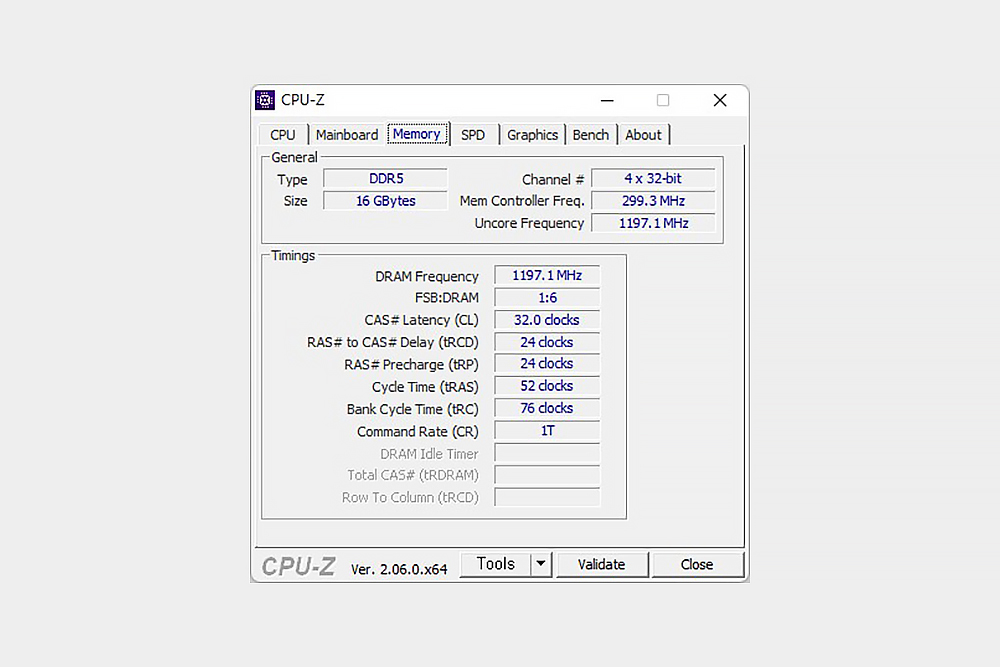Click tRCD value 24 clocks
The image size is (1000, 667).
click(x=547, y=342)
